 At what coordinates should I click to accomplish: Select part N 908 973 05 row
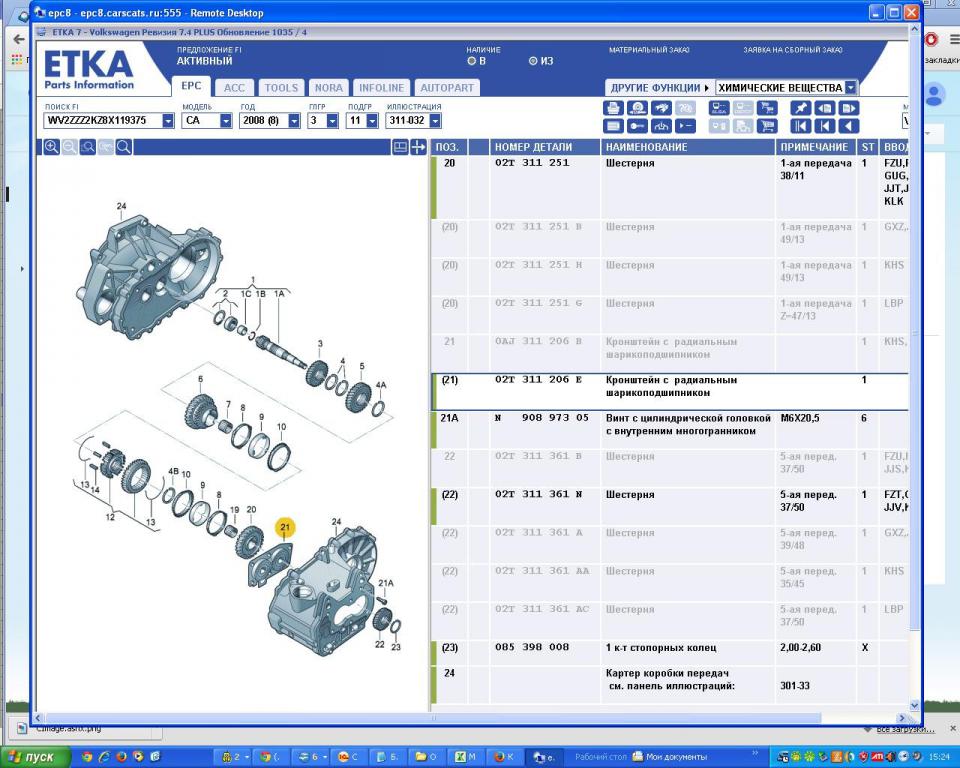tap(670, 431)
